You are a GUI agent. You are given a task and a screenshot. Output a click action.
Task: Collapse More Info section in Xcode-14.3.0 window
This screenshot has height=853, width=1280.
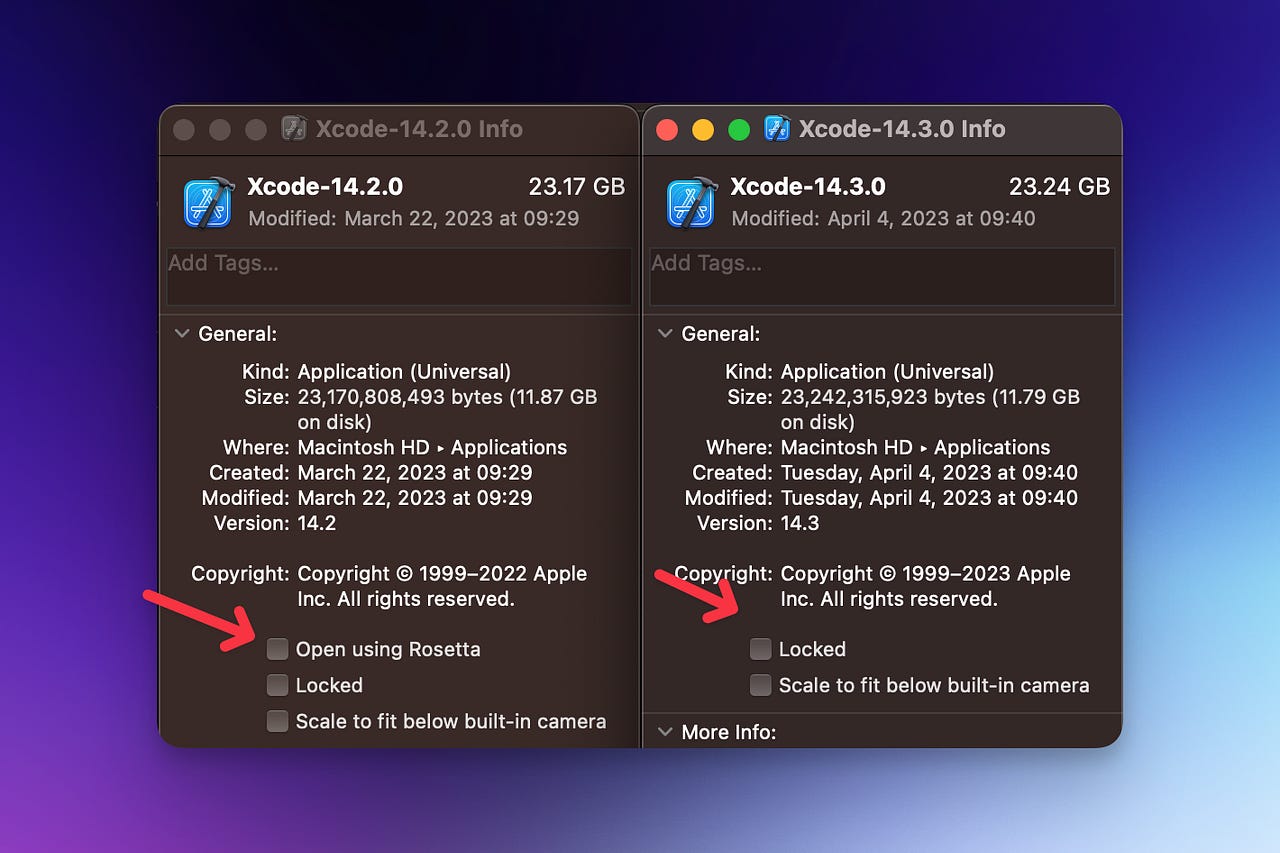665,732
